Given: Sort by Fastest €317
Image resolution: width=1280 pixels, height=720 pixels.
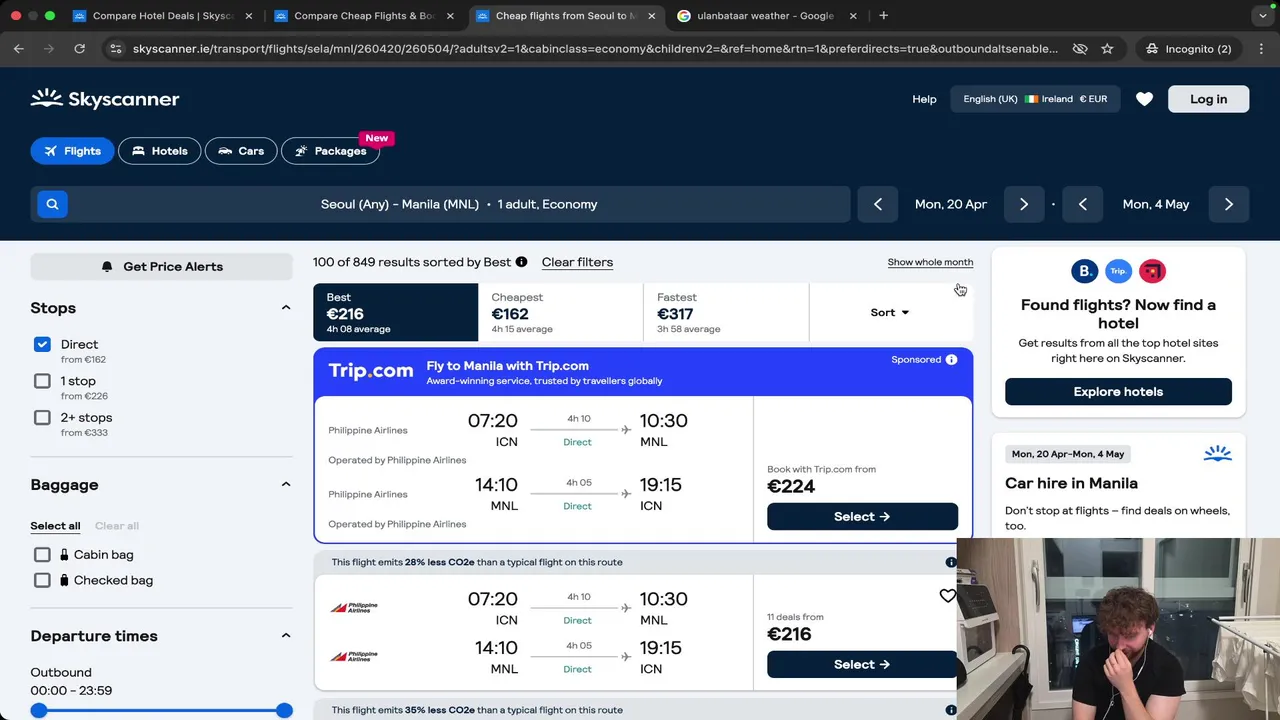Looking at the screenshot, I should (x=726, y=312).
